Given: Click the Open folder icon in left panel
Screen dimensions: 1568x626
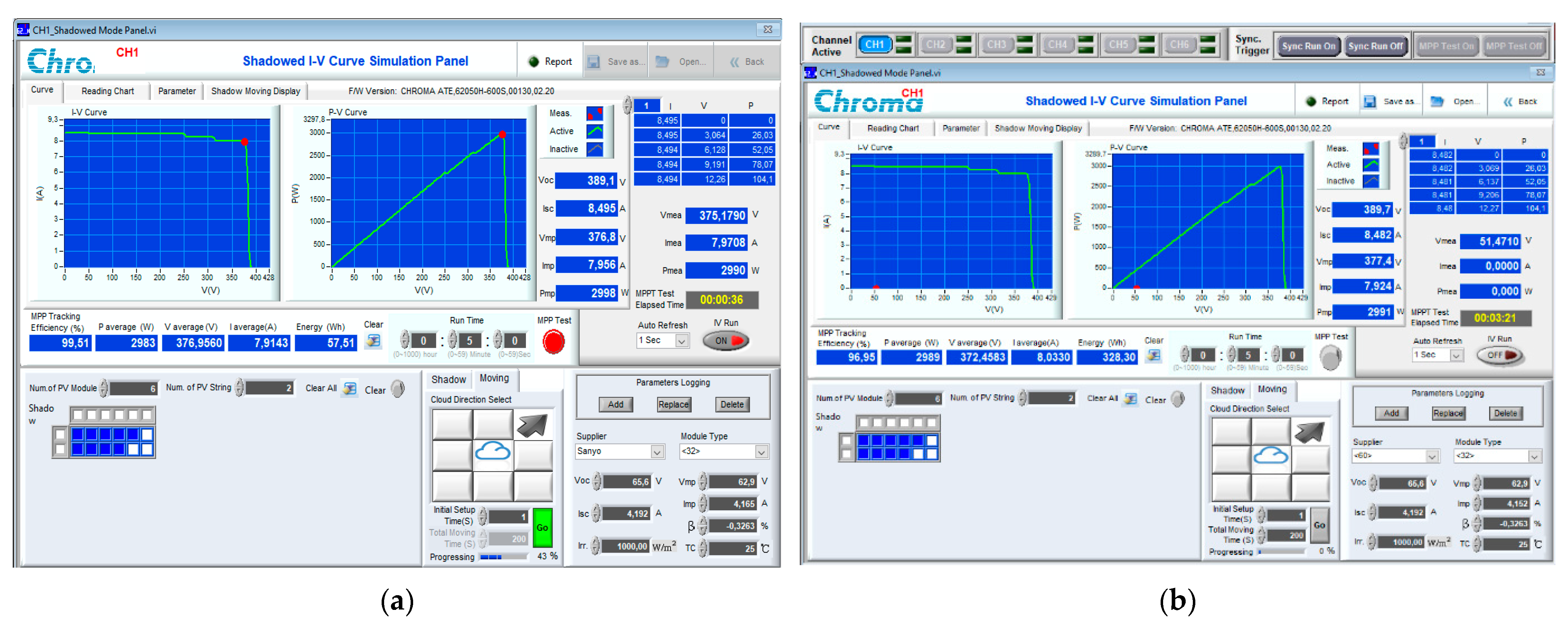Looking at the screenshot, I should coord(662,62).
